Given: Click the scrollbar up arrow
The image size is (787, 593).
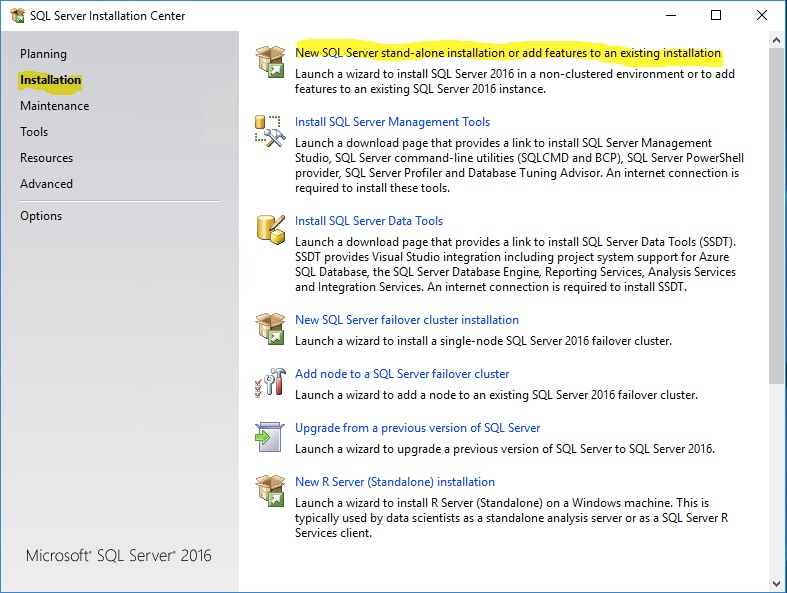Looking at the screenshot, I should click(x=776, y=40).
